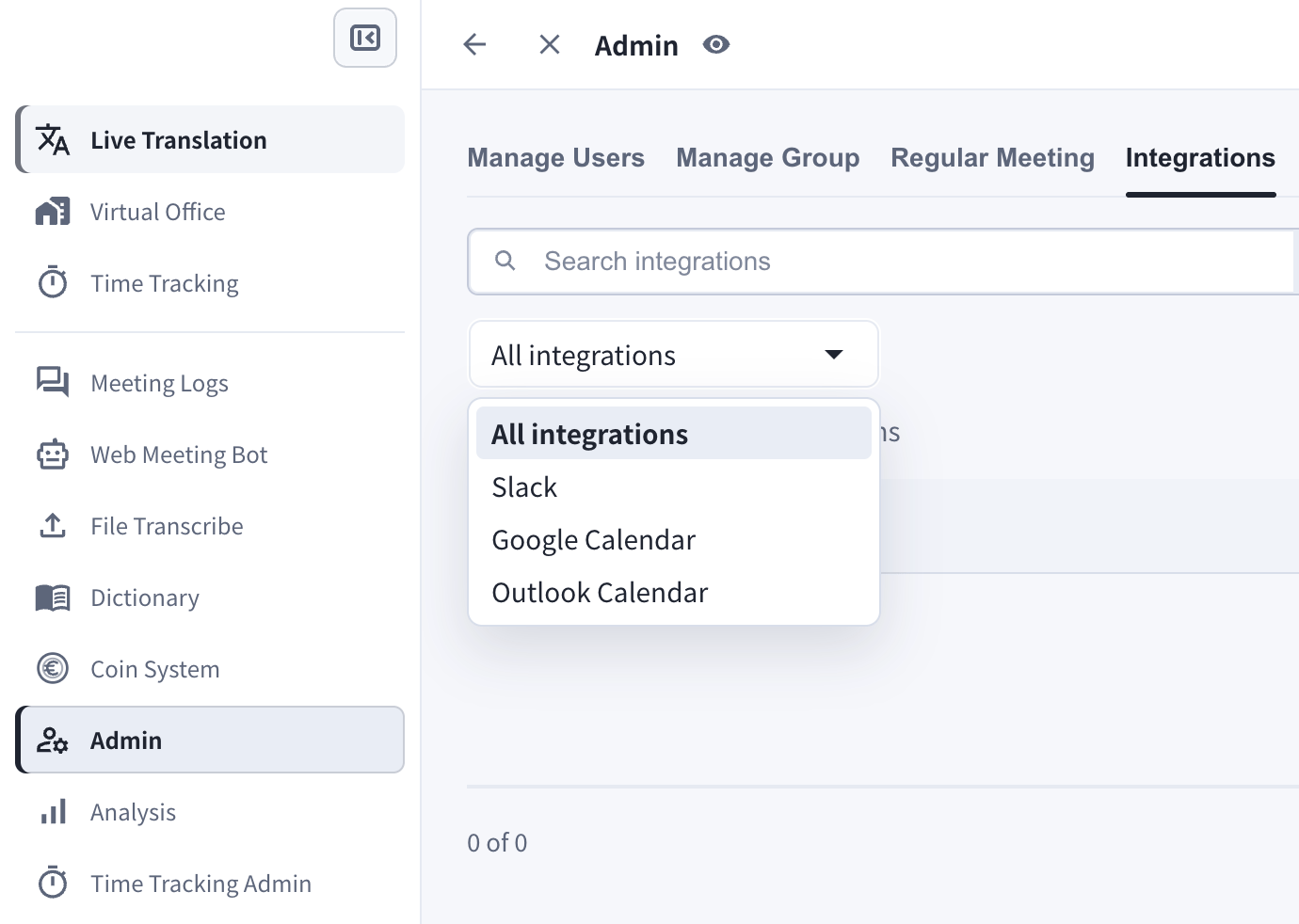The image size is (1299, 924).
Task: Click the File Transcribe upload icon
Action: (53, 525)
